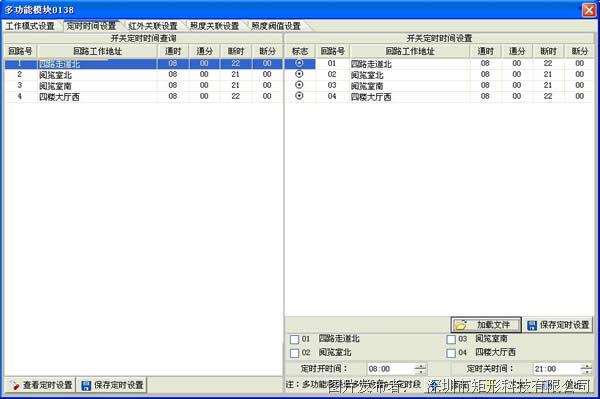
Task: Click 通时 value 08 in query row 3
Action: tap(173, 85)
